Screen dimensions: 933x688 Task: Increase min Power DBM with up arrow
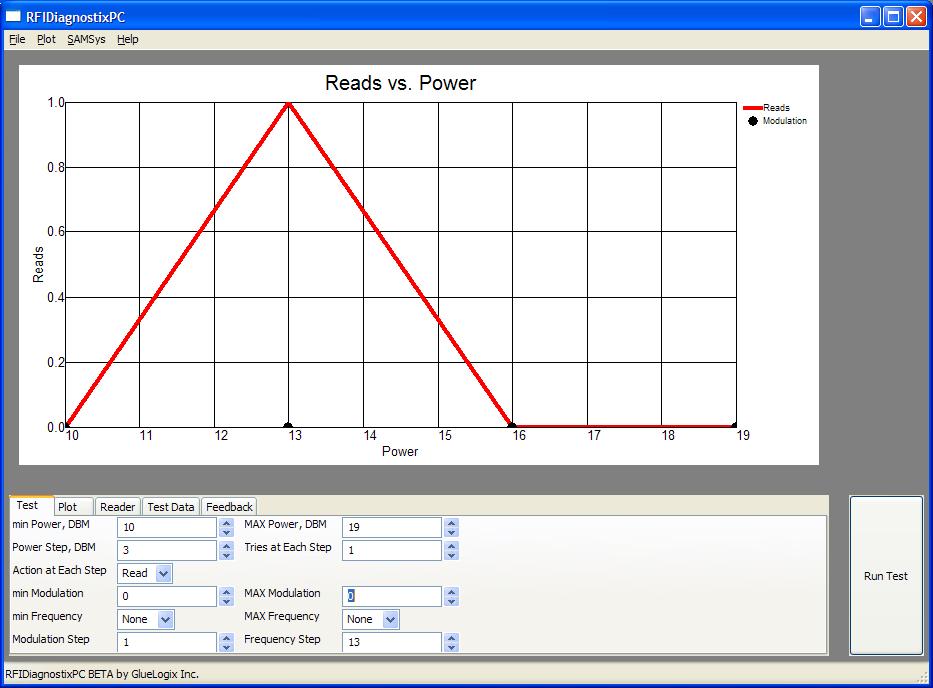pyautogui.click(x=226, y=523)
